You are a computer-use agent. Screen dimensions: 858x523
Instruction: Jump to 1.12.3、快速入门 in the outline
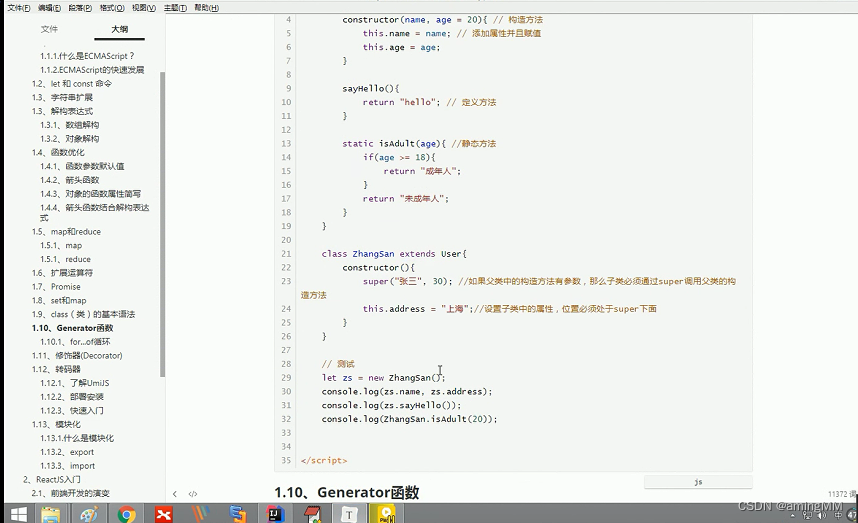72,410
